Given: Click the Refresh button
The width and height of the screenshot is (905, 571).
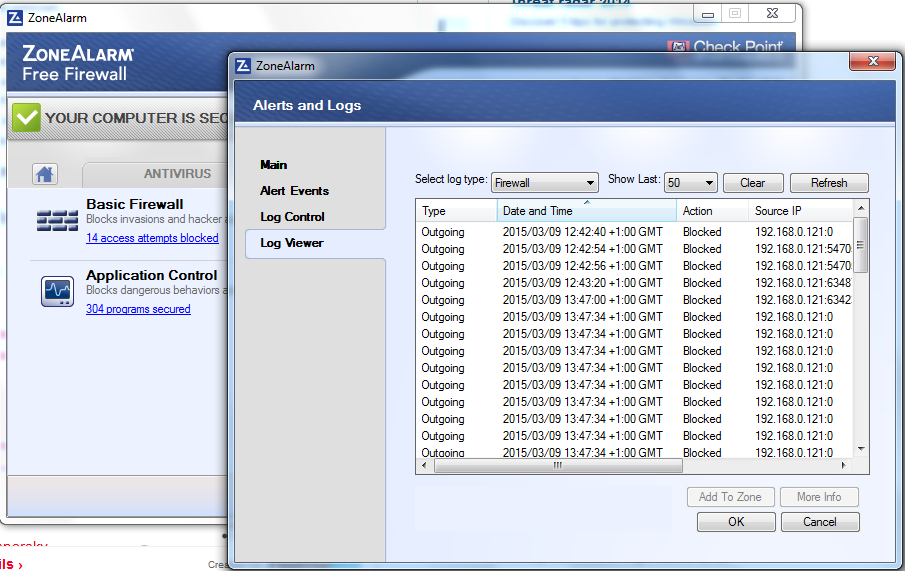Looking at the screenshot, I should click(x=829, y=183).
